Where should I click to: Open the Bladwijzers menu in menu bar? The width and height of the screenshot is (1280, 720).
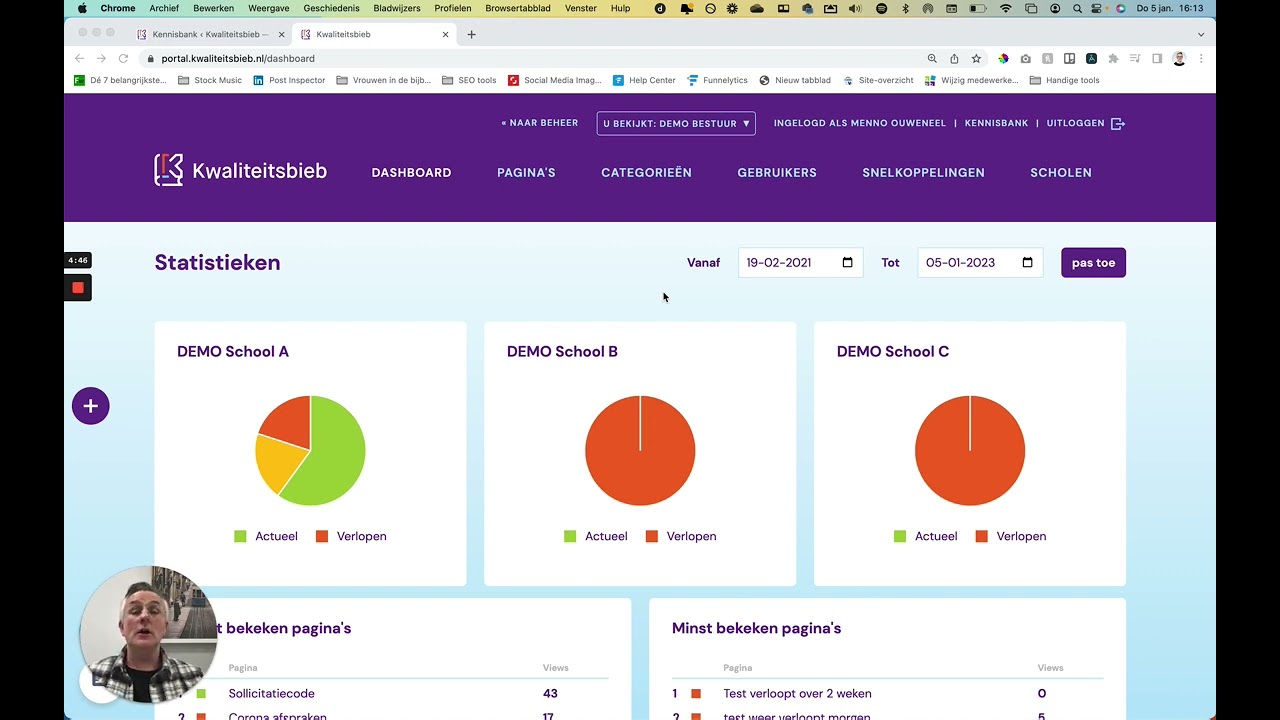coord(397,8)
